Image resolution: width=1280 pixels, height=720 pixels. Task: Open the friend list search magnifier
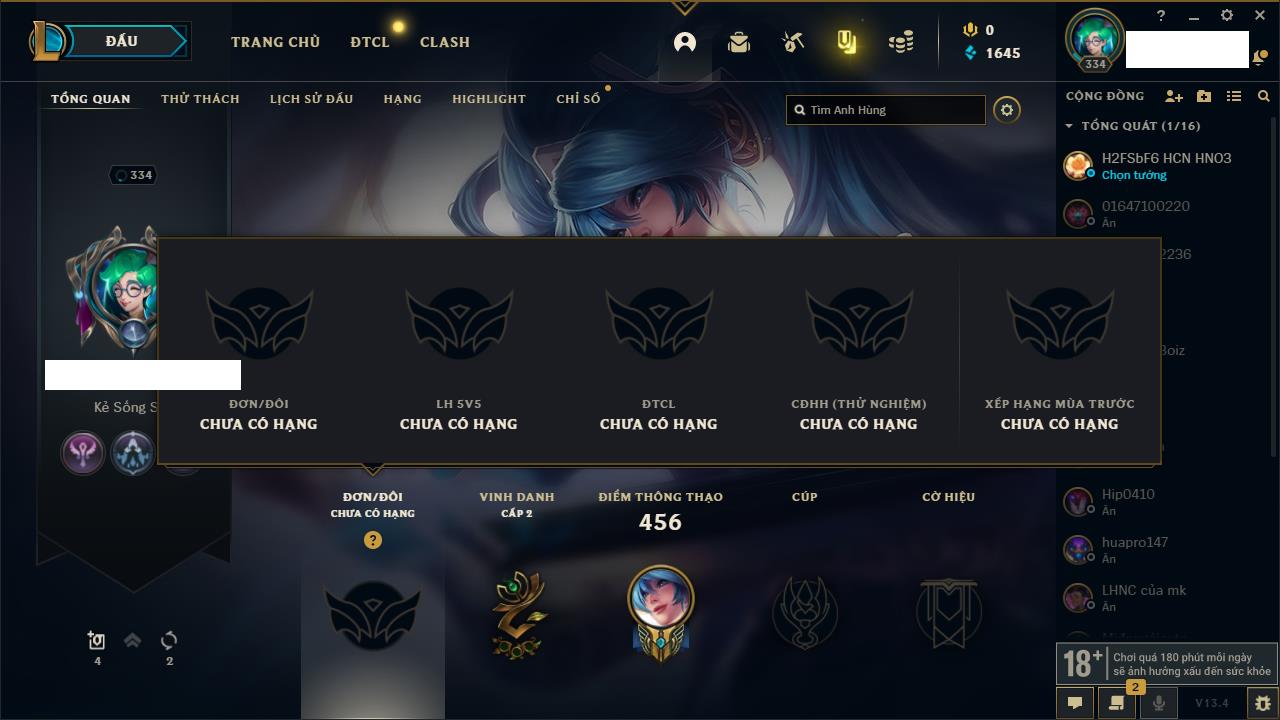[x=1264, y=96]
